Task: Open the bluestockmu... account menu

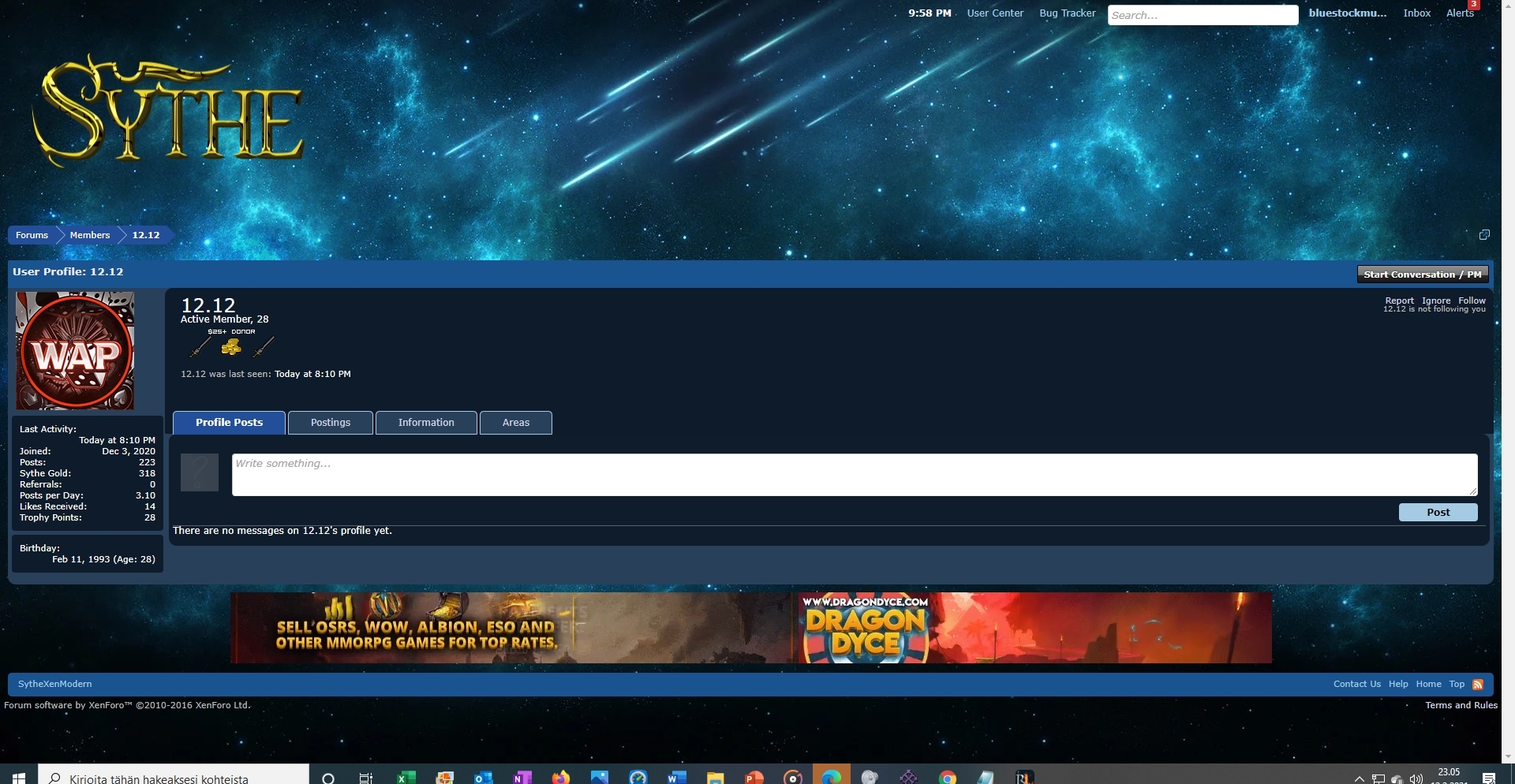Action: click(x=1348, y=13)
